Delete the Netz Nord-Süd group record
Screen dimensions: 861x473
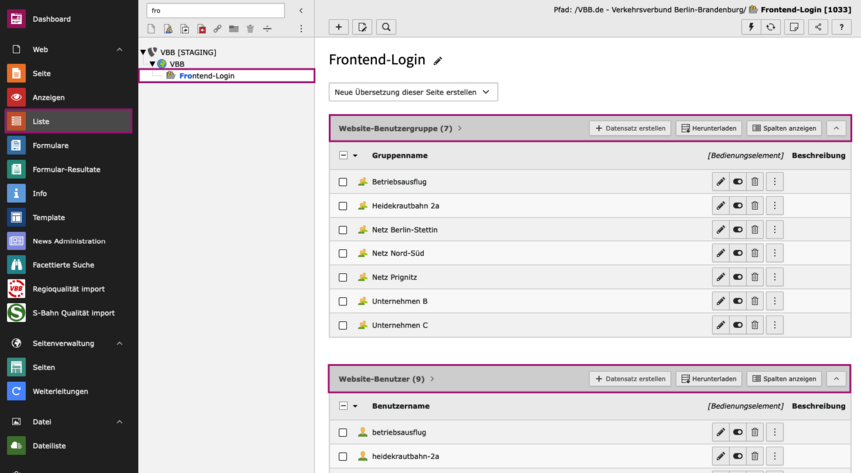coord(755,253)
